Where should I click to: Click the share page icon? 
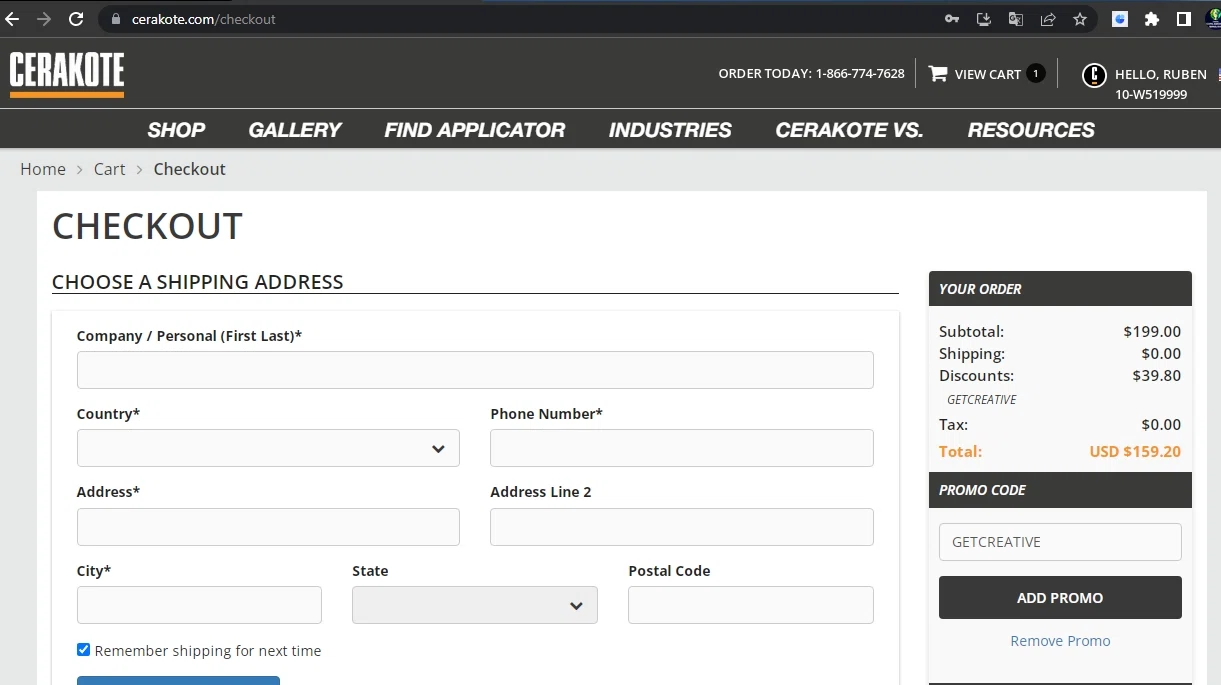pyautogui.click(x=1048, y=19)
